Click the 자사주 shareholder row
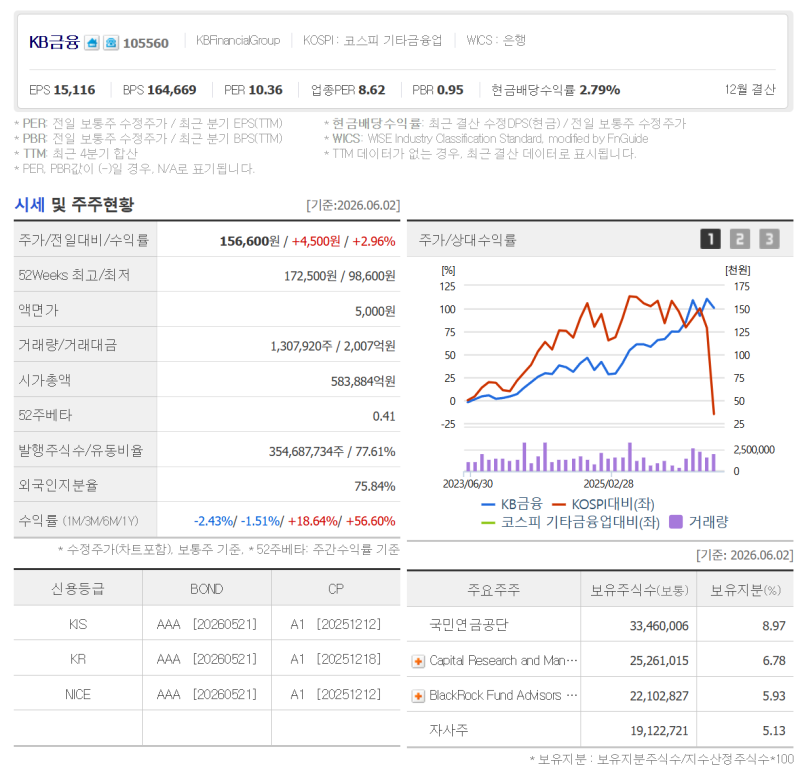The height and width of the screenshot is (783, 800). [x=600, y=730]
